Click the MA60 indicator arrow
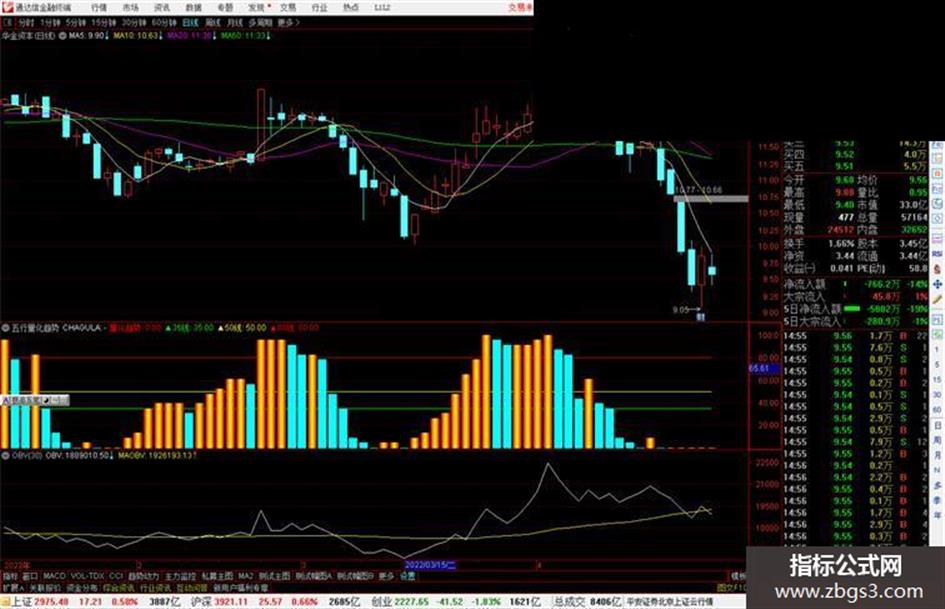 point(269,36)
